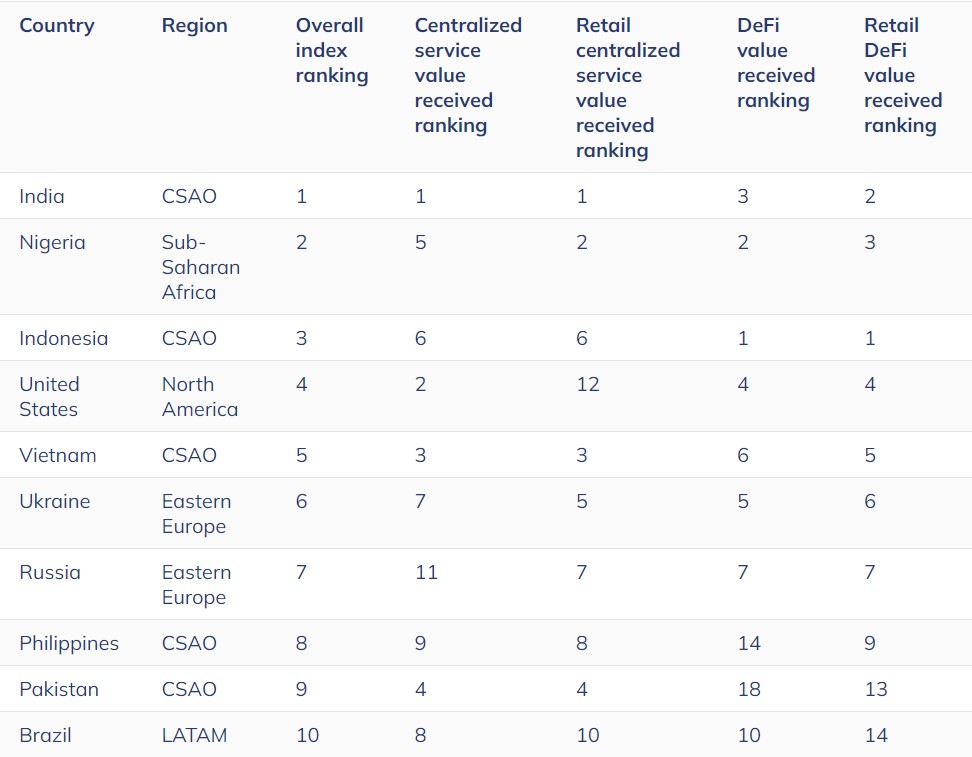Click the Brazil country cell
This screenshot has width=972, height=757.
point(45,735)
